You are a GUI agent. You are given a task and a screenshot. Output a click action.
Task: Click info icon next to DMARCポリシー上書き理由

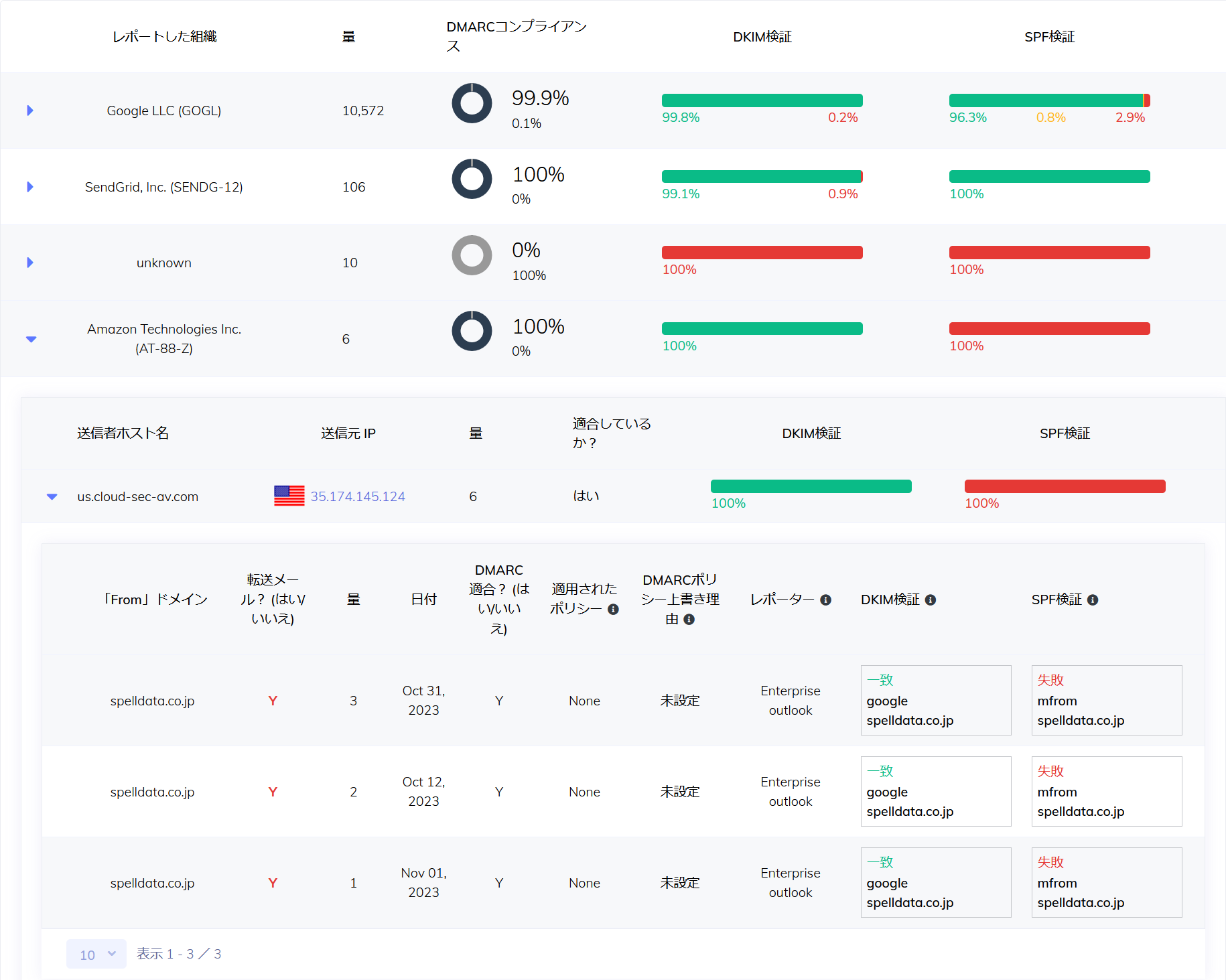pos(689,619)
